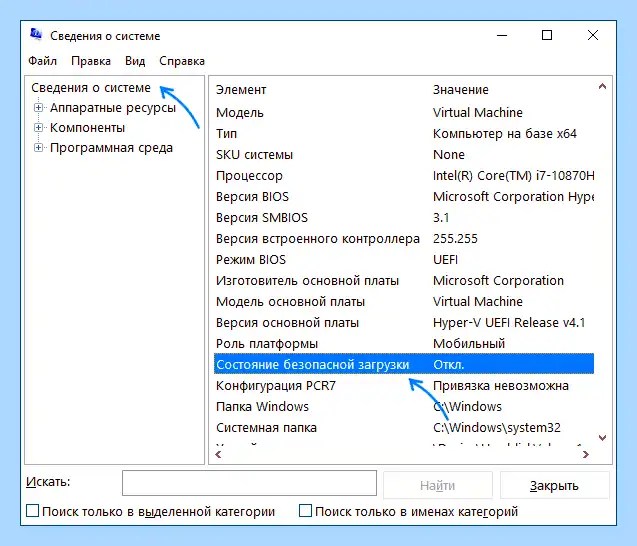Click the value Intel(R) Core(TM) i7-10870H
Viewport: 637px width, 546px height.
click(x=514, y=176)
